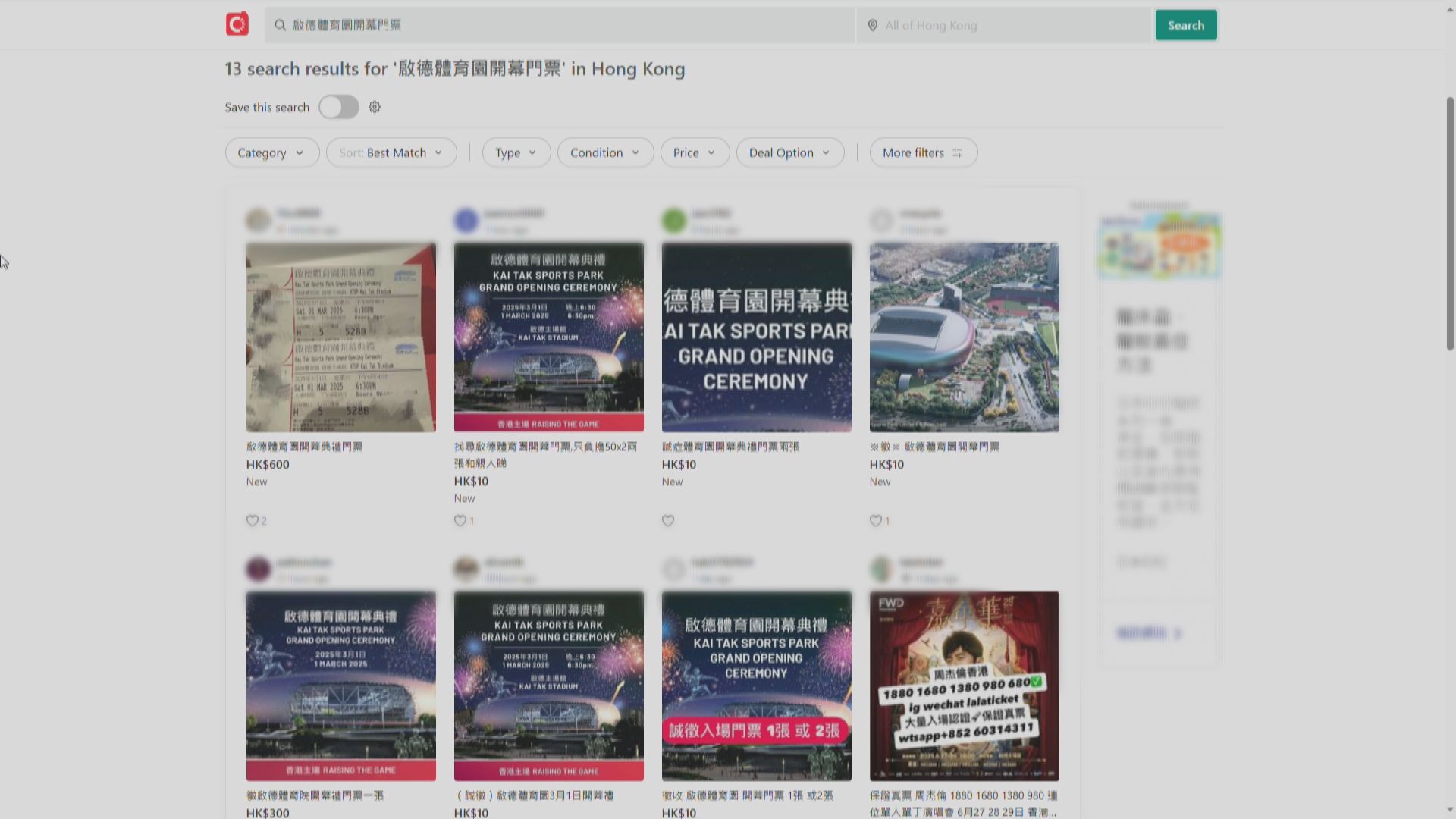The height and width of the screenshot is (819, 1456).
Task: Expand the Category dropdown
Action: pos(271,152)
